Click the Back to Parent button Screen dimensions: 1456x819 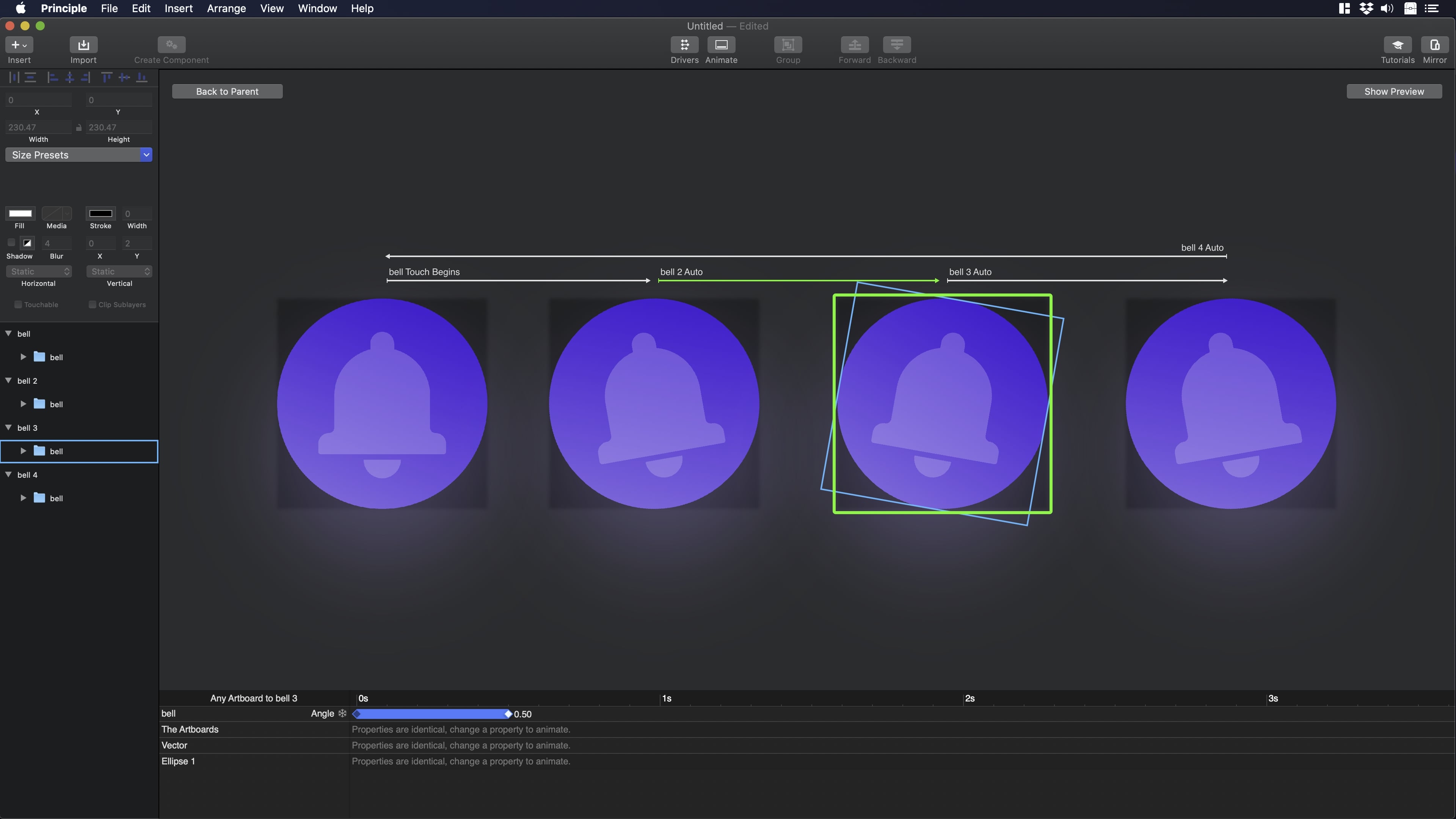227,91
